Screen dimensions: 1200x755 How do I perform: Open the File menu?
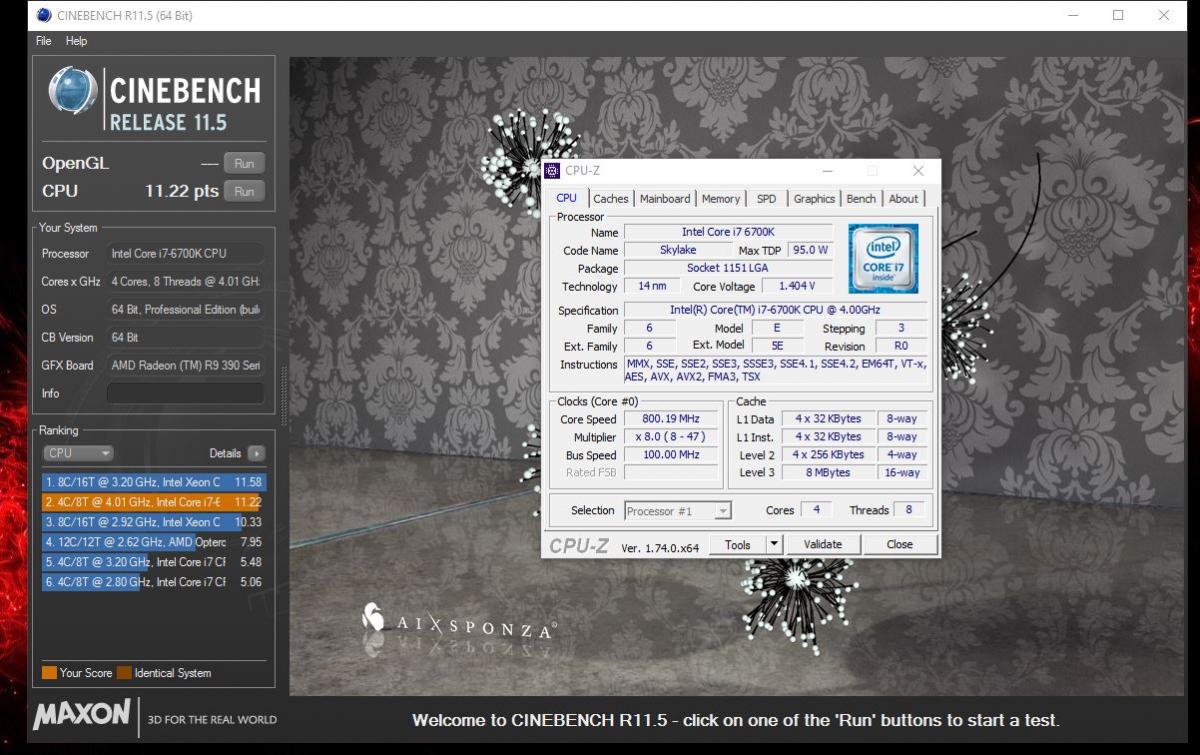[x=44, y=41]
